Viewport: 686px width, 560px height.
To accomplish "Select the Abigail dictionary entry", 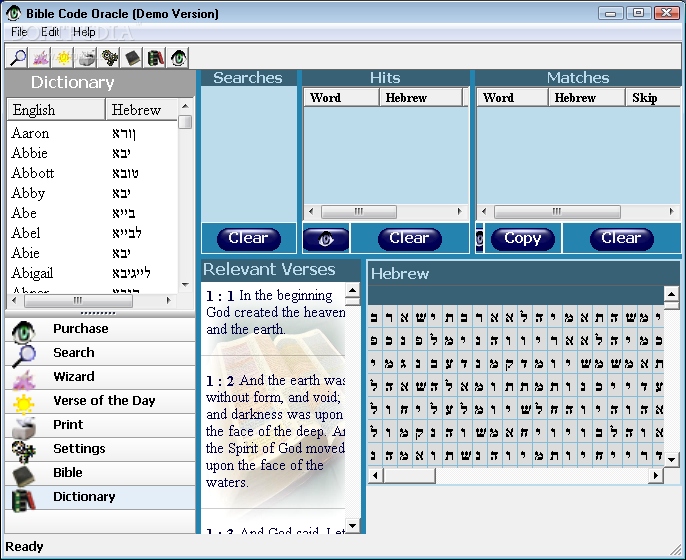I will (x=92, y=273).
